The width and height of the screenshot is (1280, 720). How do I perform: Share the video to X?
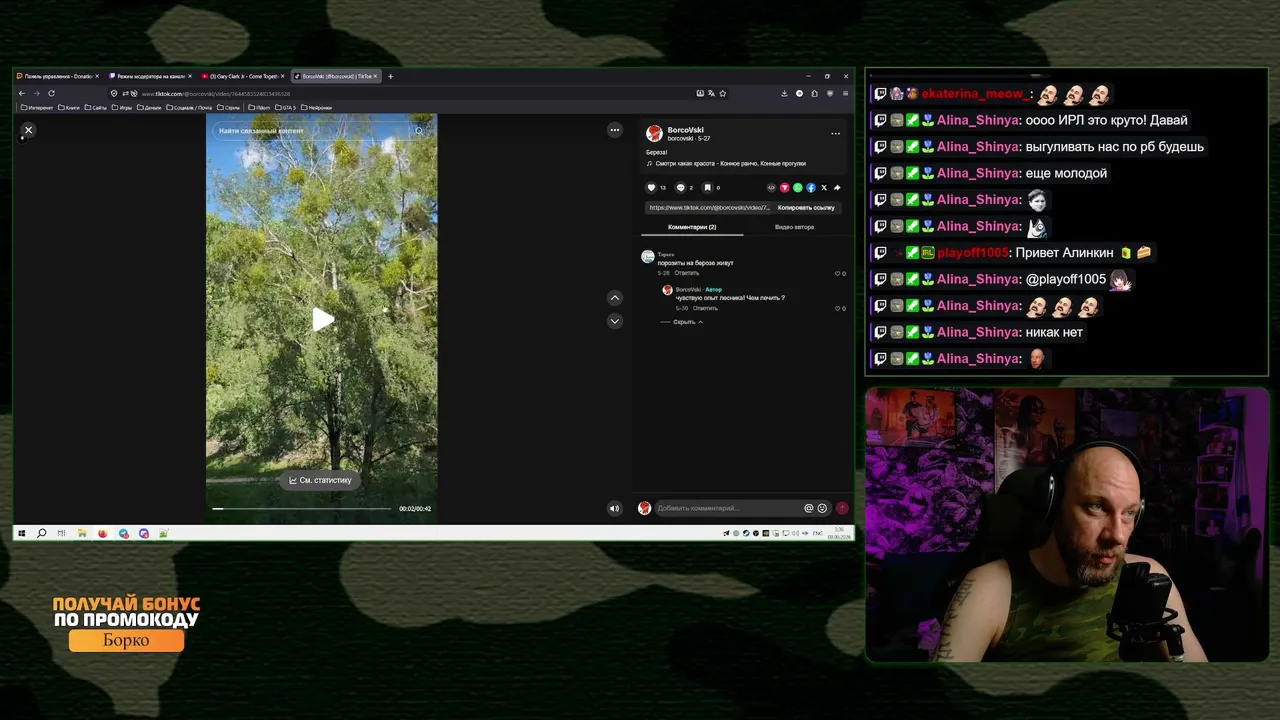(x=823, y=187)
